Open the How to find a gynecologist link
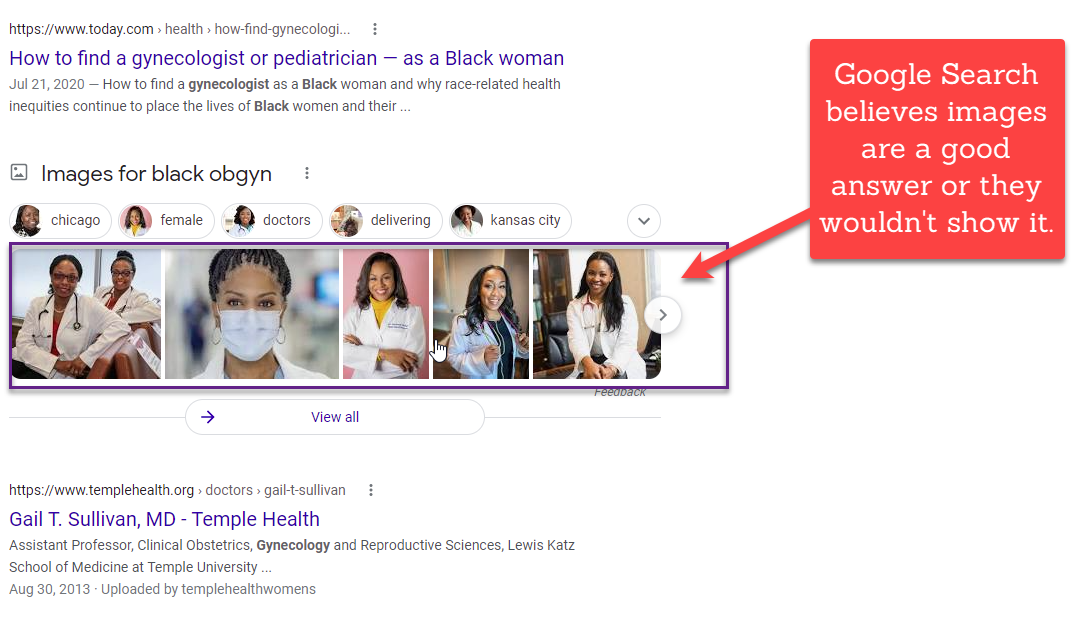This screenshot has height=623, width=1073. 287,58
